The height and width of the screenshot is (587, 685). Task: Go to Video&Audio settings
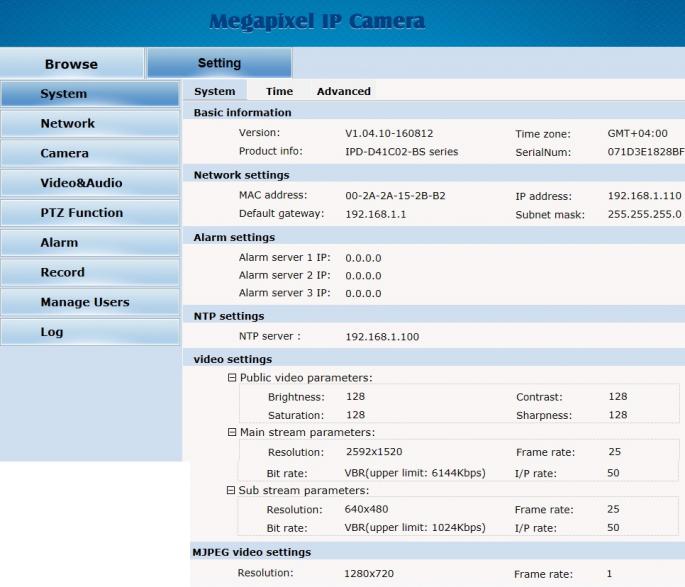click(90, 183)
